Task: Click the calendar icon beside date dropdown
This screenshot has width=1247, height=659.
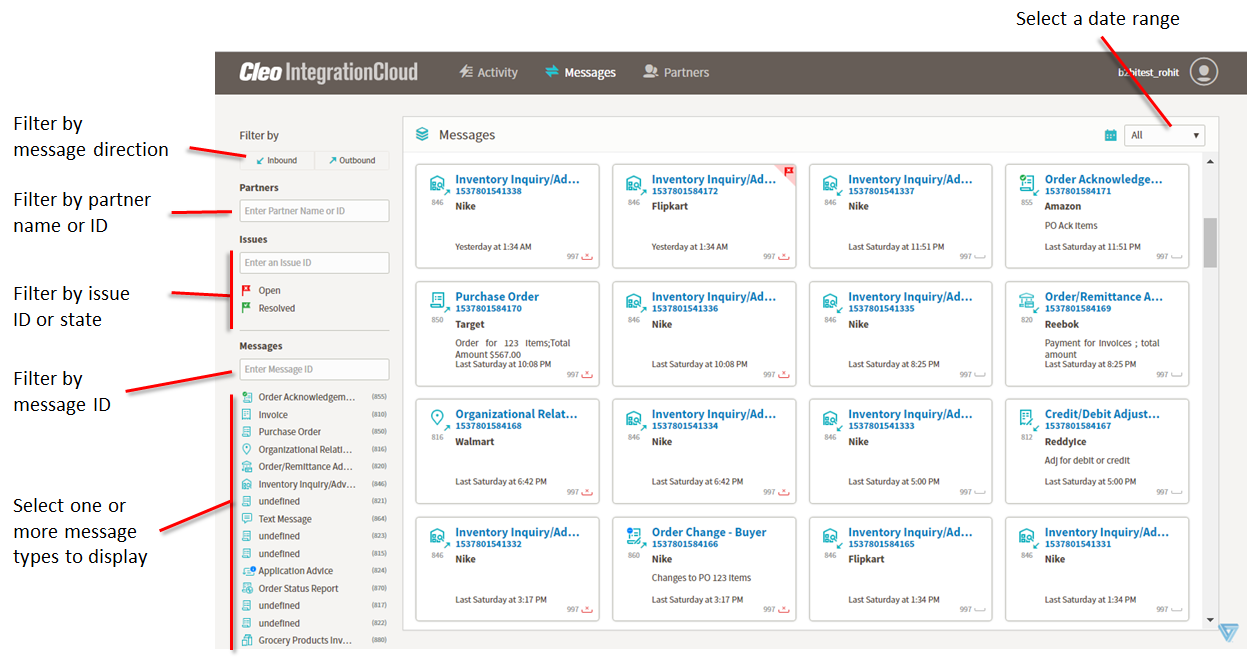Action: (x=1110, y=135)
